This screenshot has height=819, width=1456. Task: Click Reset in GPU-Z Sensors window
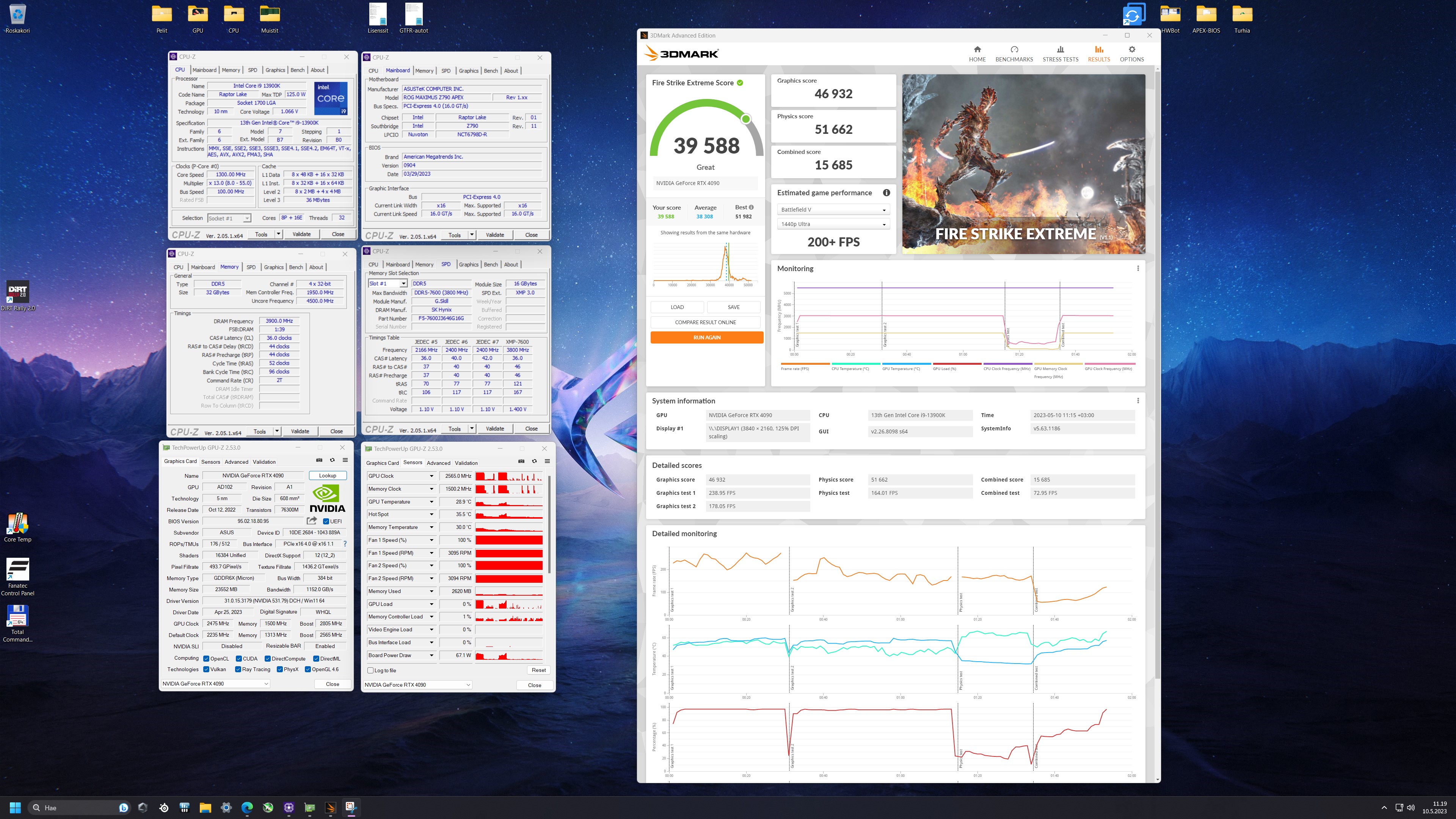[539, 670]
